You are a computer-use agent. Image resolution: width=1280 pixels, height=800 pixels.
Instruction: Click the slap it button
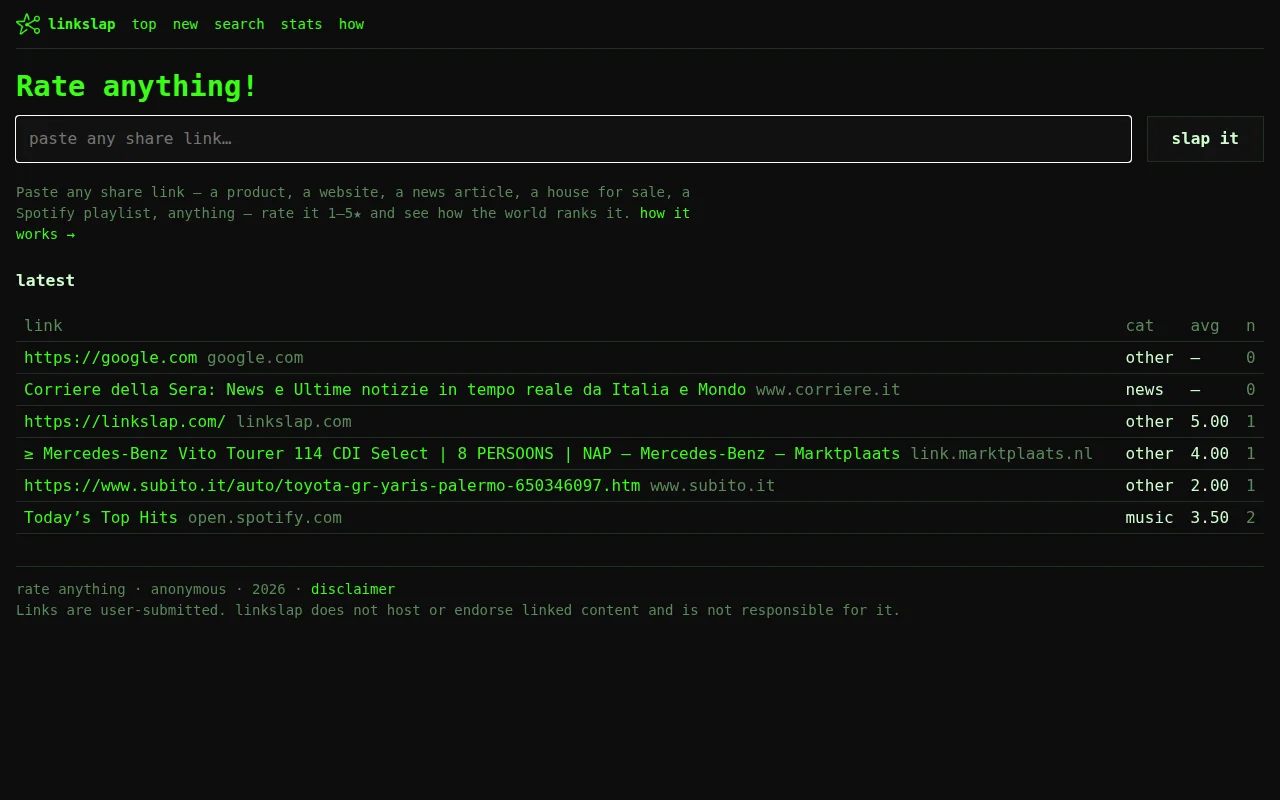click(x=1205, y=139)
